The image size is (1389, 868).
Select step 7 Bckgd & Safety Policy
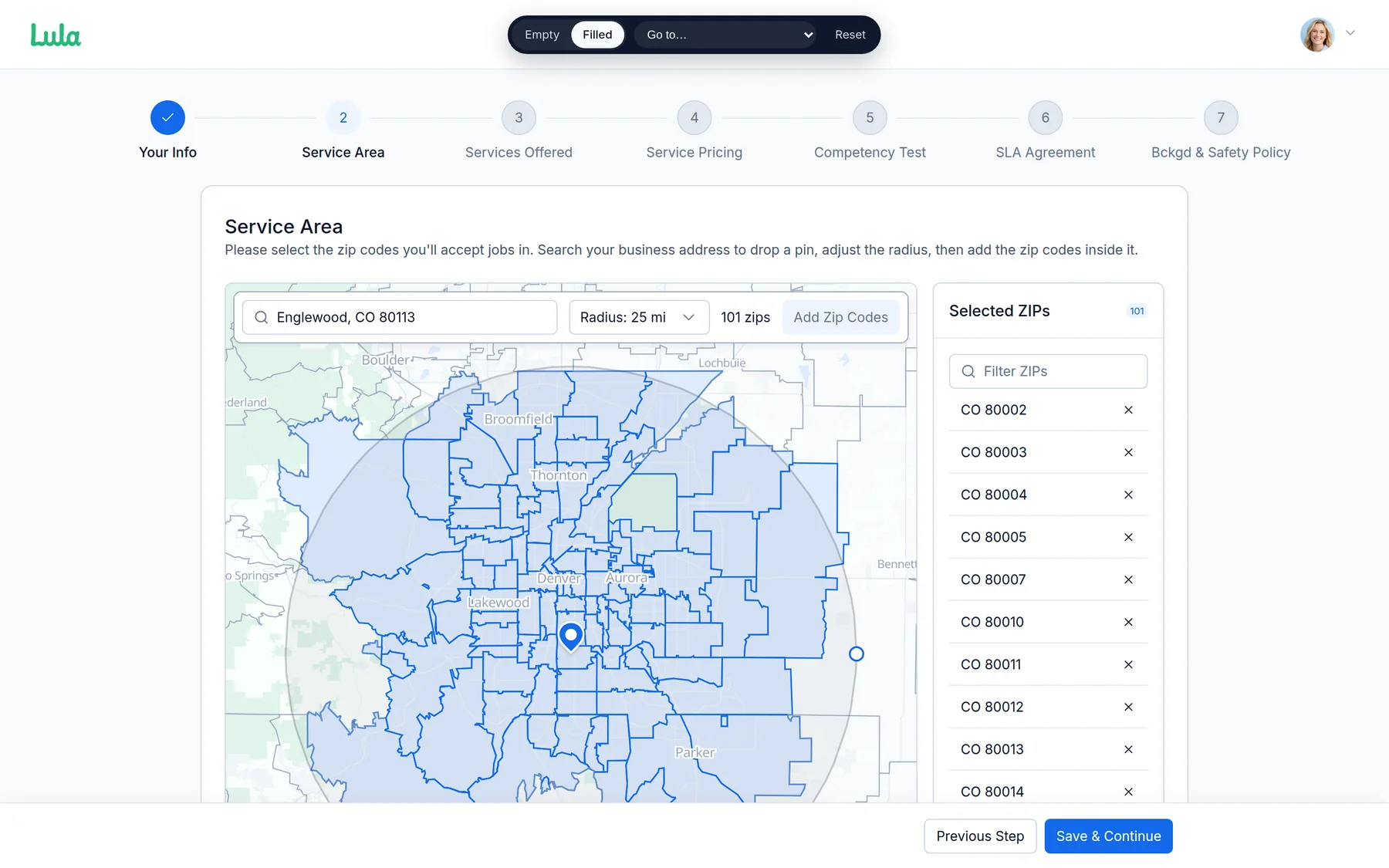point(1221,118)
